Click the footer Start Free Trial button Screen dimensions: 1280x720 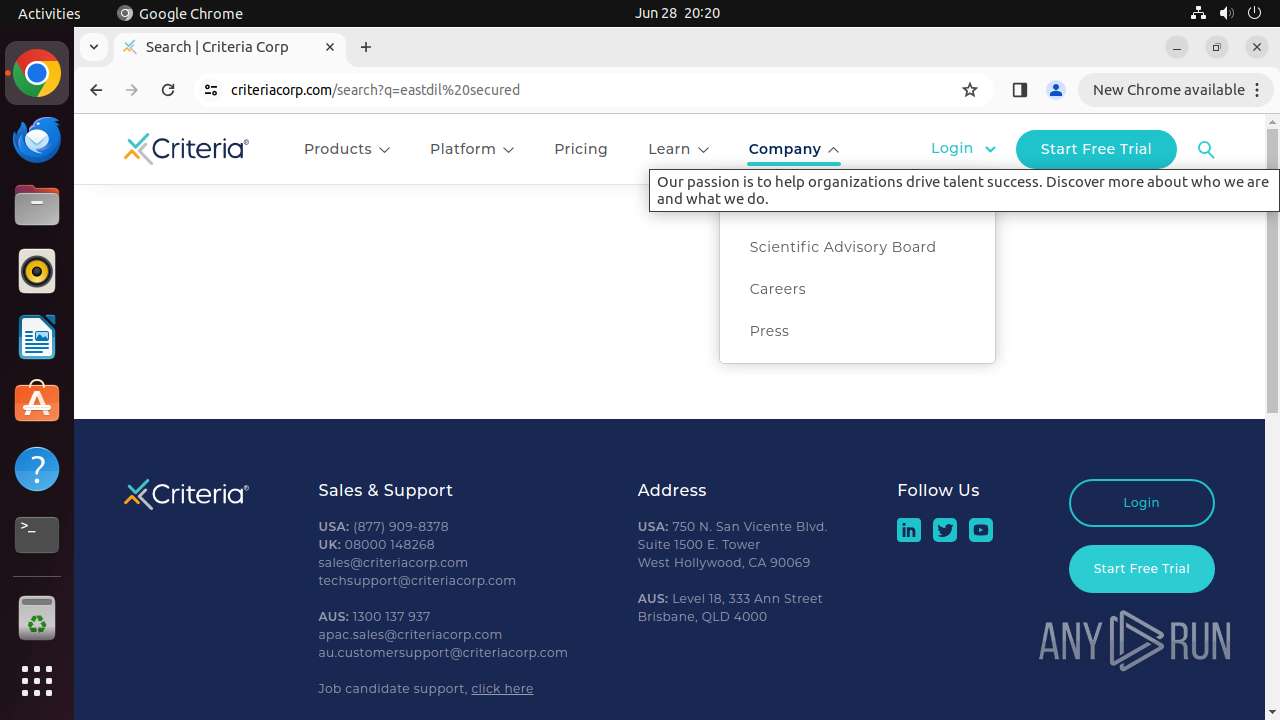pos(1141,569)
